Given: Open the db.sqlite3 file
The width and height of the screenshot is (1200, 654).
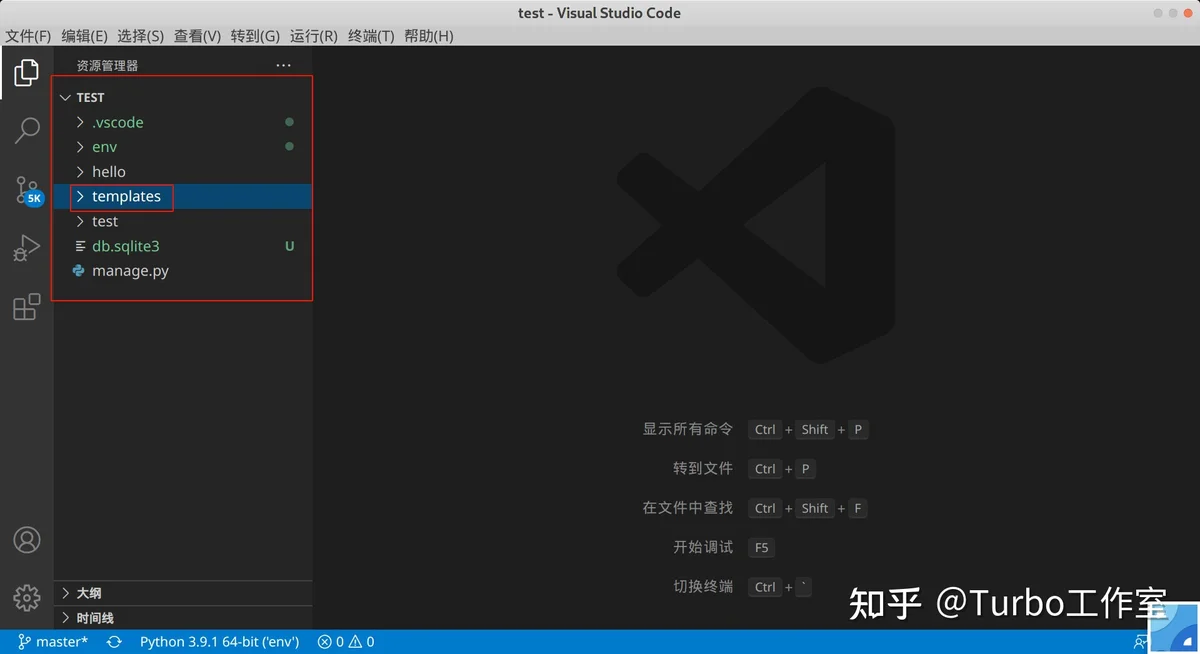Looking at the screenshot, I should point(126,246).
